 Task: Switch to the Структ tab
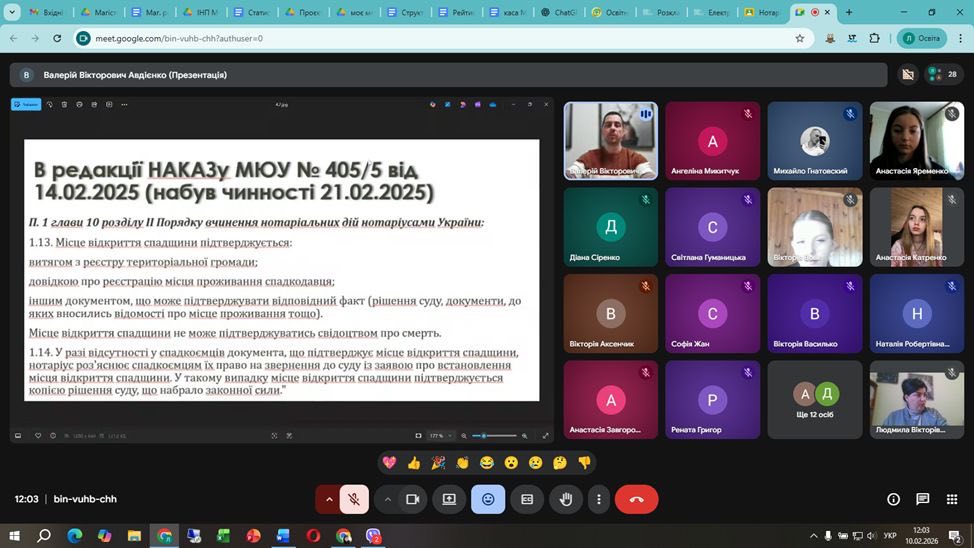click(x=404, y=12)
